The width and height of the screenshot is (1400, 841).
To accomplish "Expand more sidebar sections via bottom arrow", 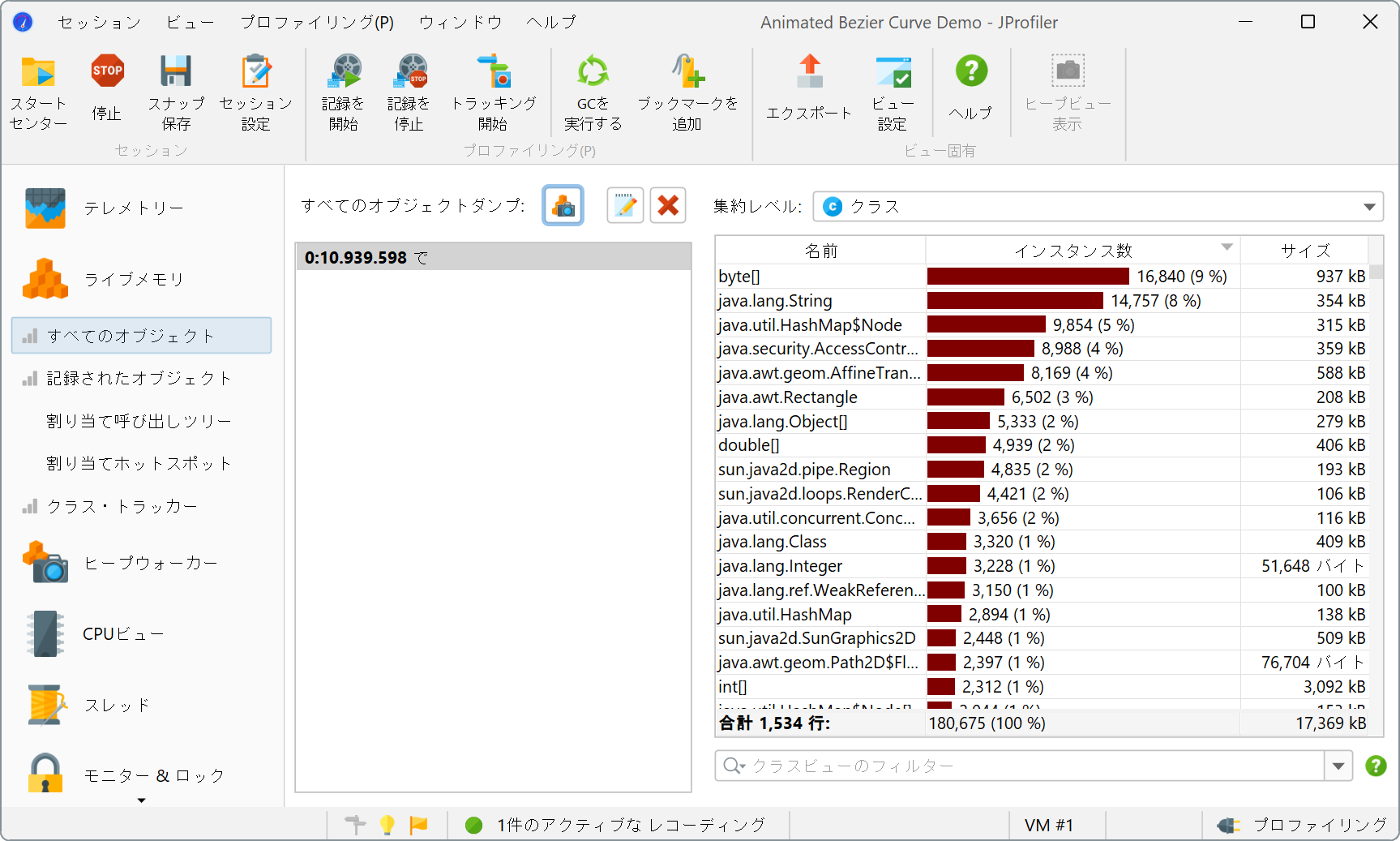I will click(x=141, y=800).
